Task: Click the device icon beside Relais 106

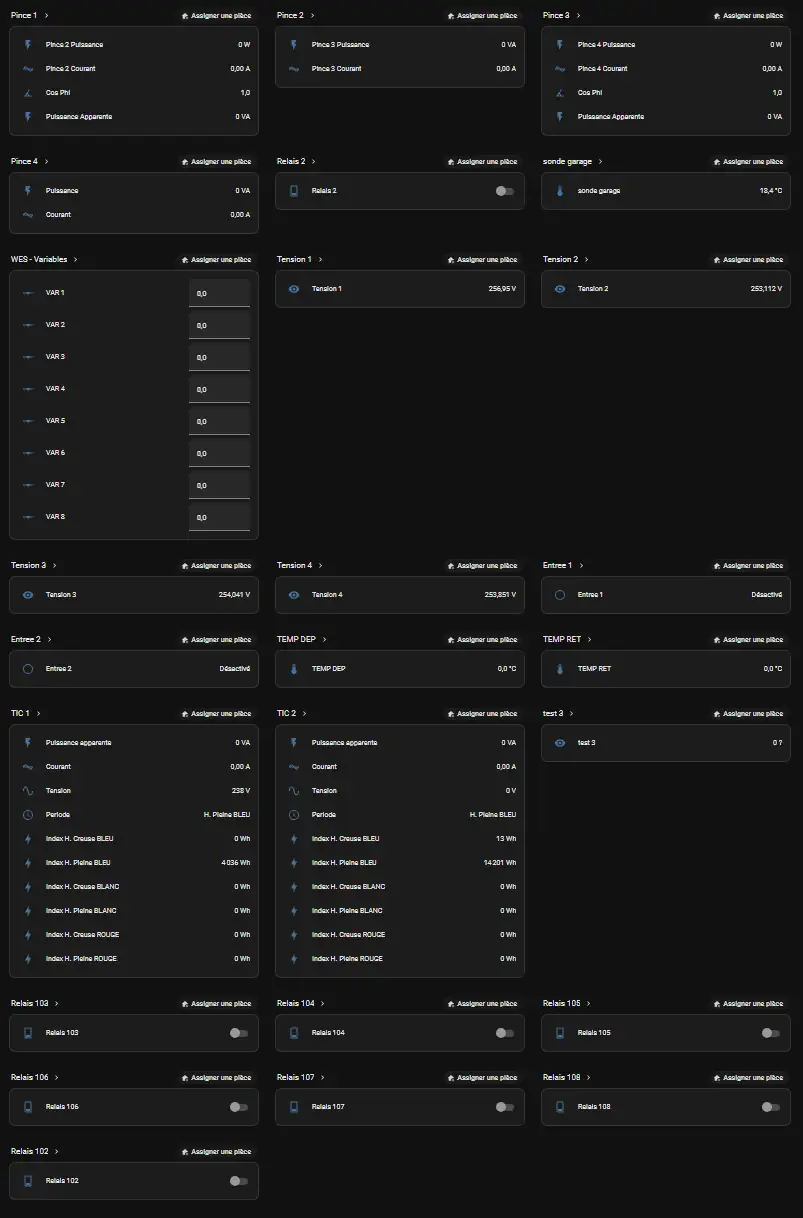Action: pos(28,1107)
